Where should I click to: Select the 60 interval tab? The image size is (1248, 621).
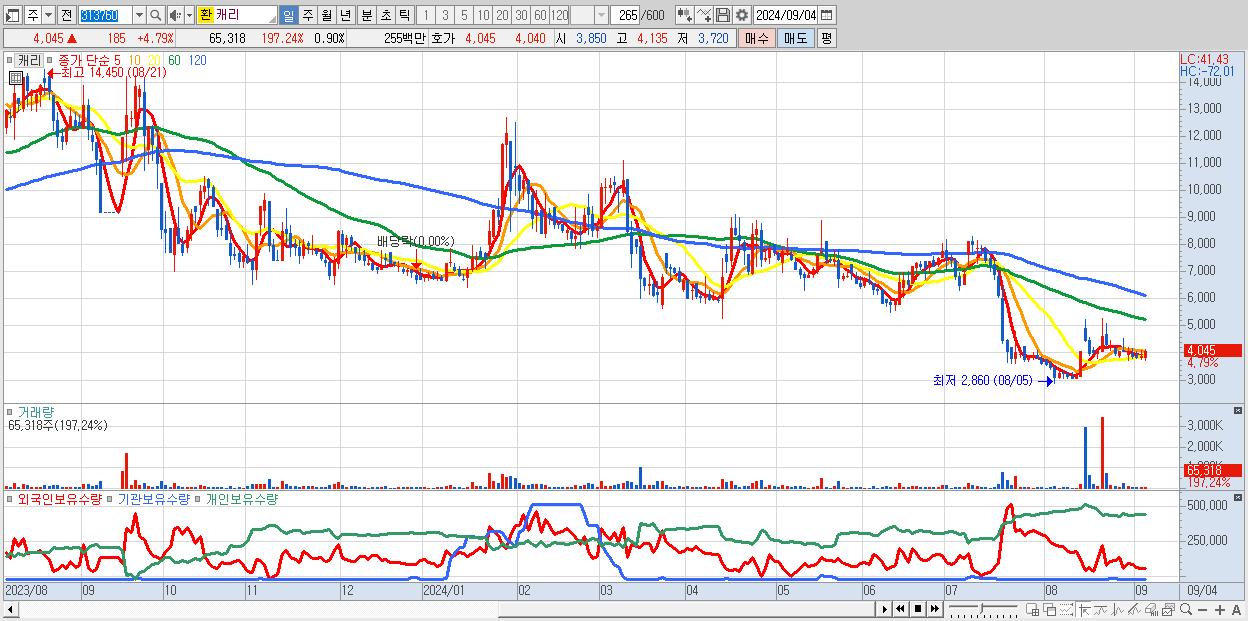pyautogui.click(x=540, y=16)
